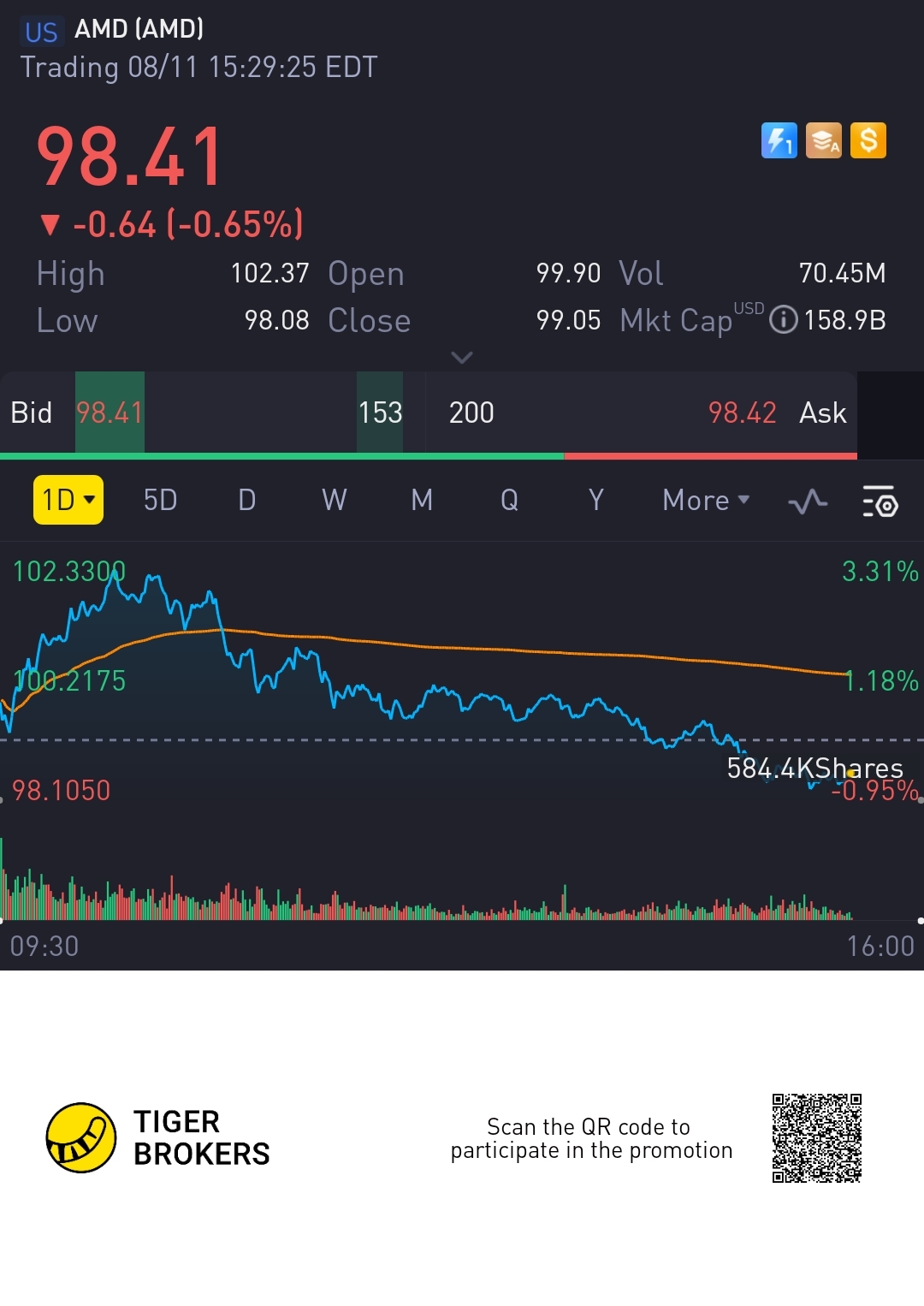Select the D daily chart tab
This screenshot has height=1306, width=924.
pyautogui.click(x=247, y=500)
